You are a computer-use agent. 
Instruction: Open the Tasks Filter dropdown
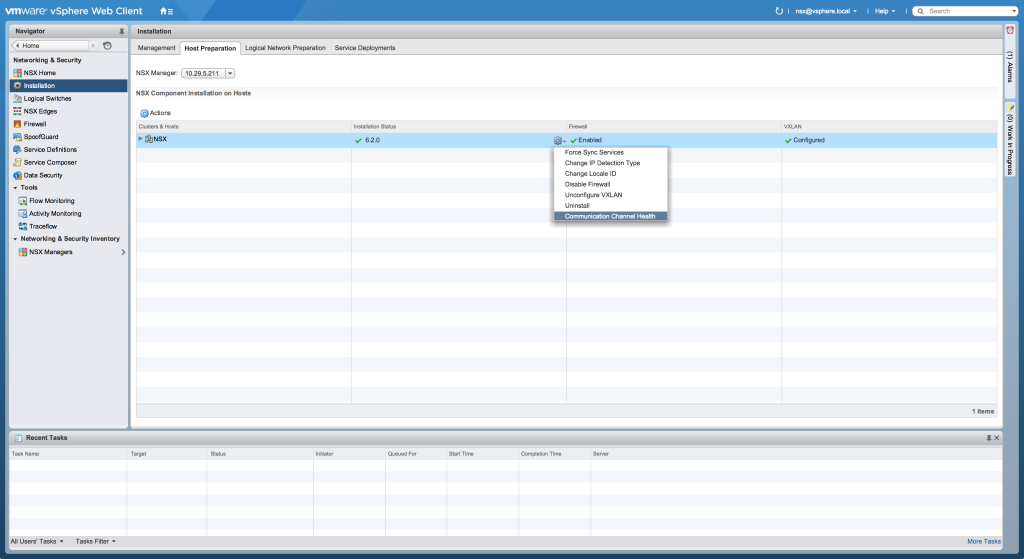point(95,541)
